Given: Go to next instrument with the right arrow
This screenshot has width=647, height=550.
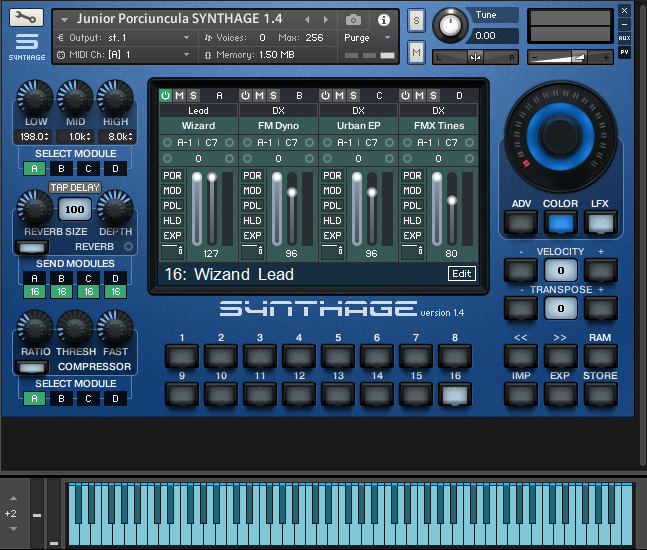Looking at the screenshot, I should tap(326, 19).
